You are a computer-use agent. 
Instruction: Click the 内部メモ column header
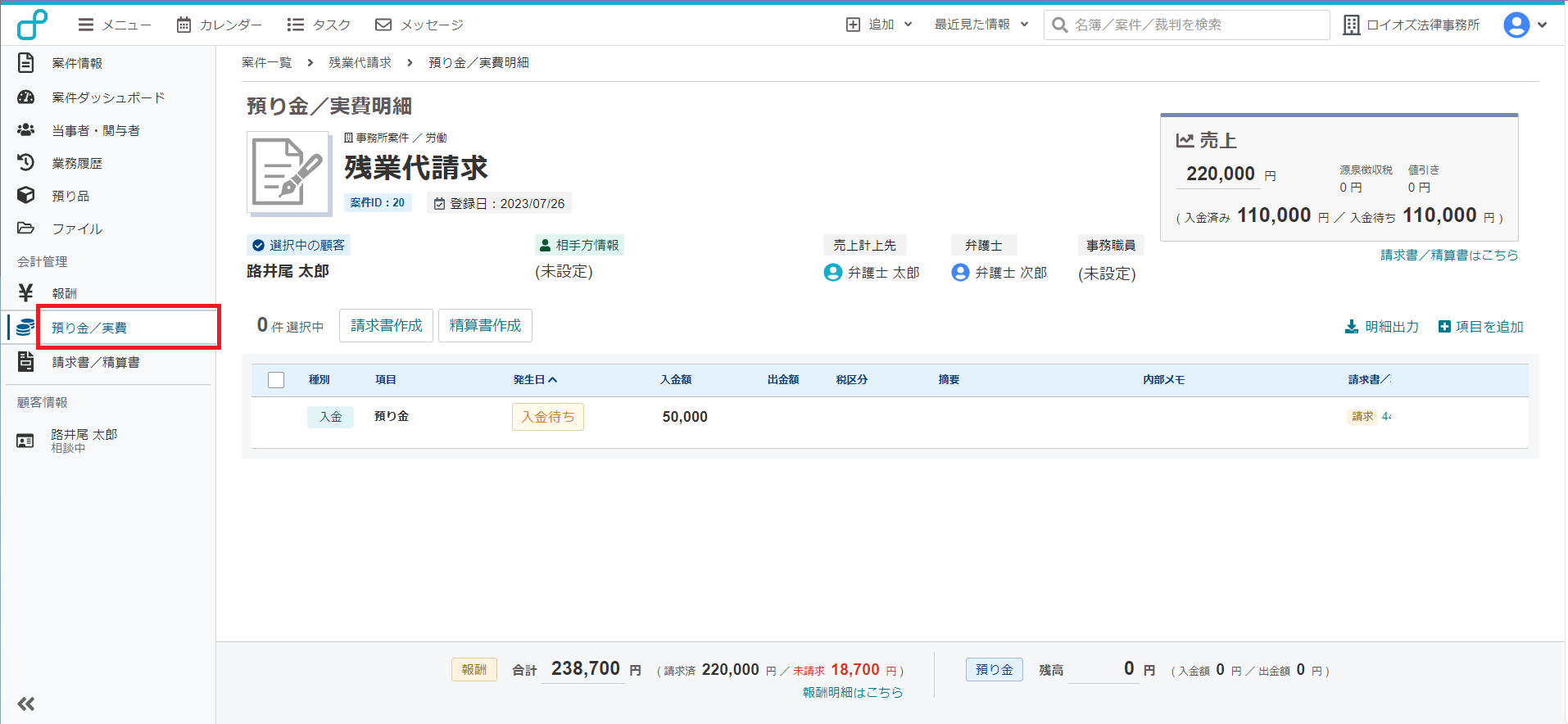pyautogui.click(x=1164, y=379)
